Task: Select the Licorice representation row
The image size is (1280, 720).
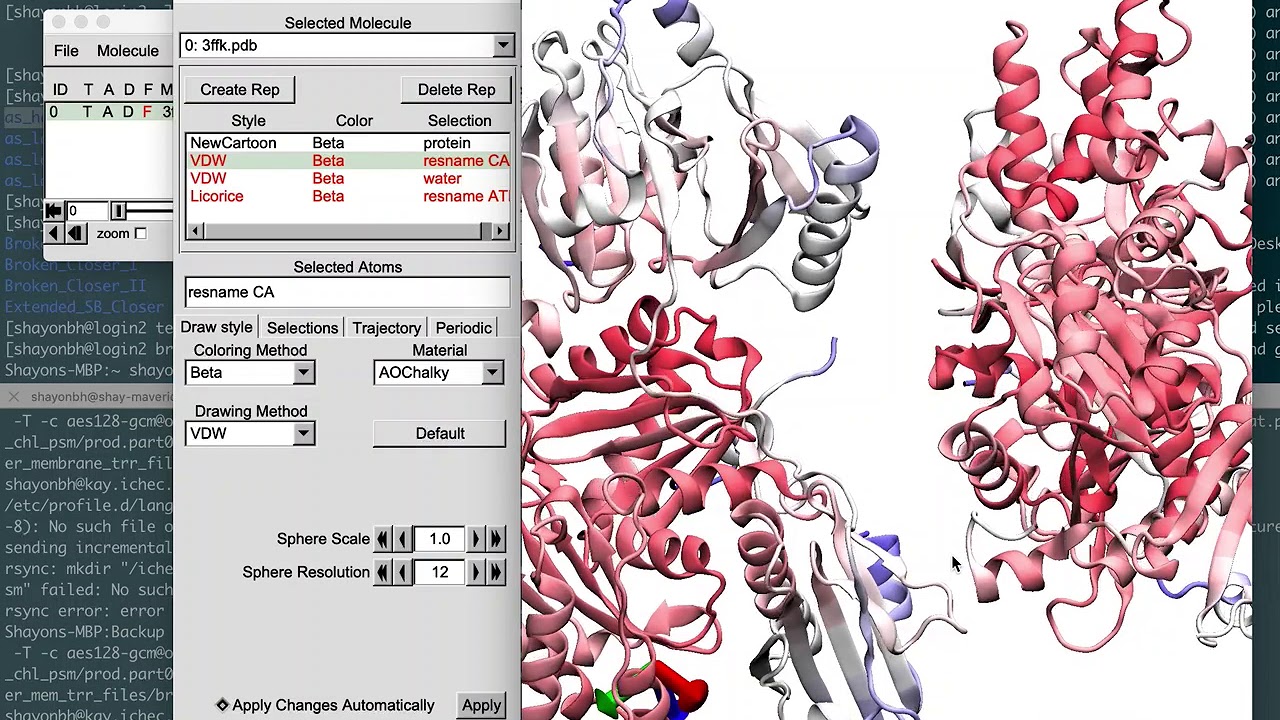Action: pyautogui.click(x=349, y=197)
